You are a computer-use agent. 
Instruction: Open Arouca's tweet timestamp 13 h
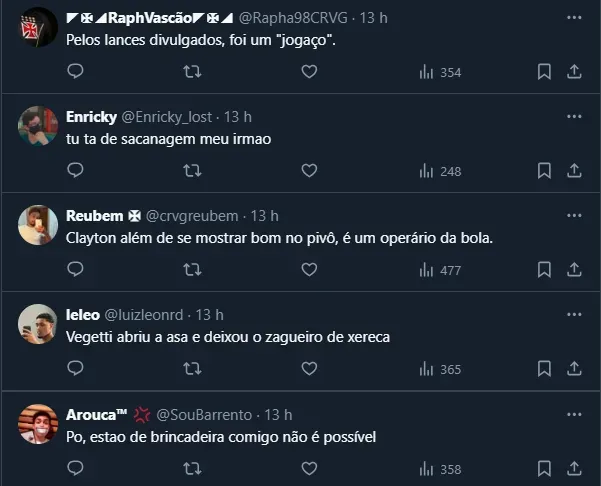pos(278,414)
